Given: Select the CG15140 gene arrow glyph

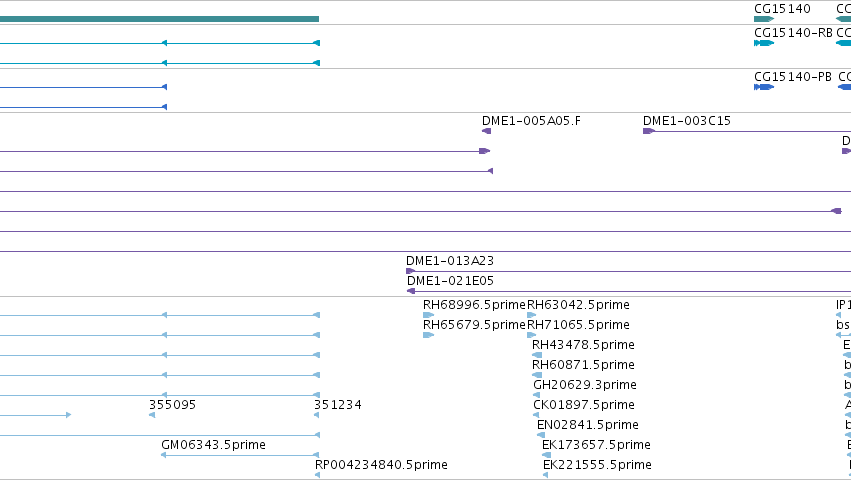Looking at the screenshot, I should [x=764, y=19].
